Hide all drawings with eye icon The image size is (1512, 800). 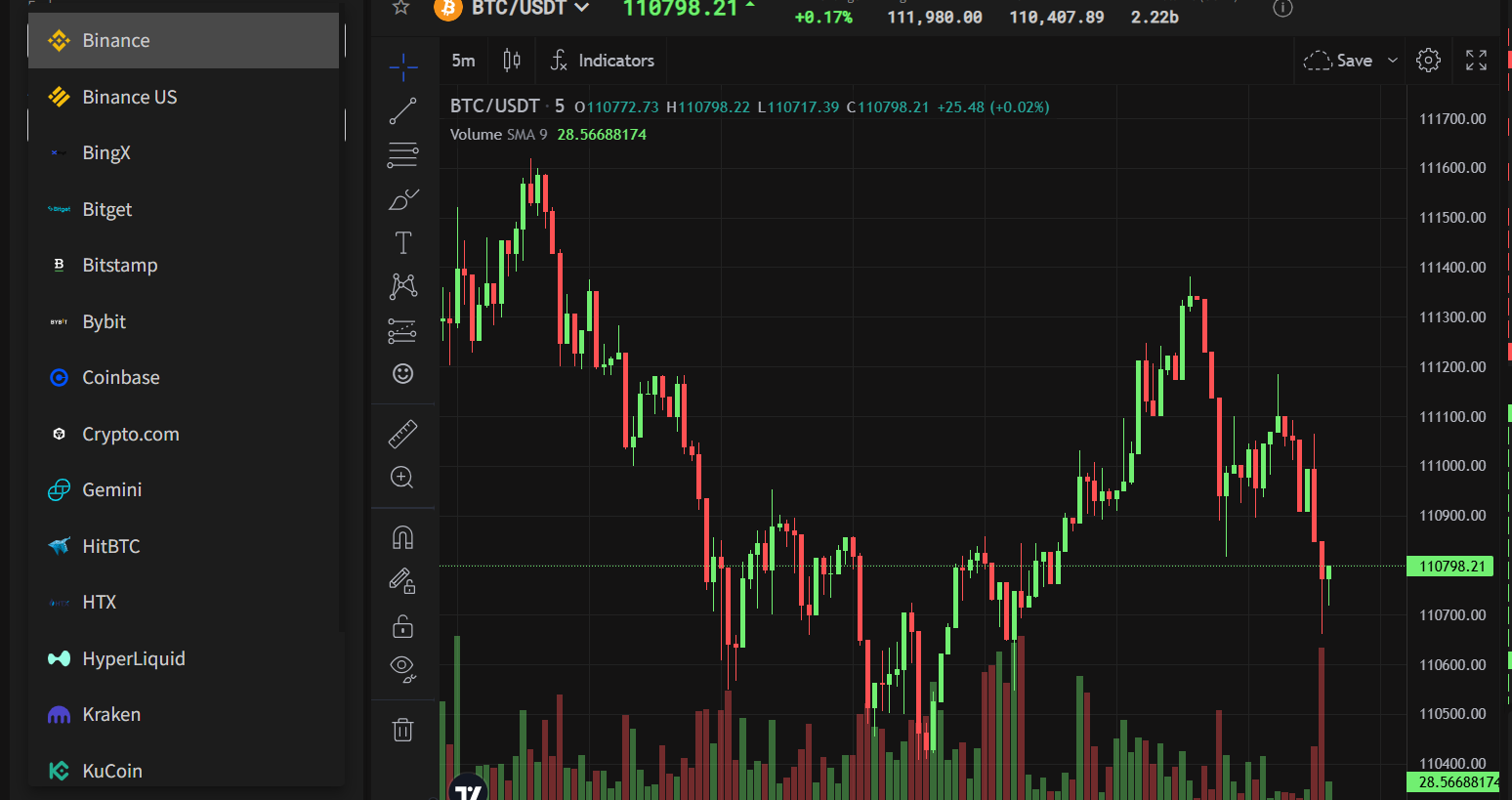(402, 668)
